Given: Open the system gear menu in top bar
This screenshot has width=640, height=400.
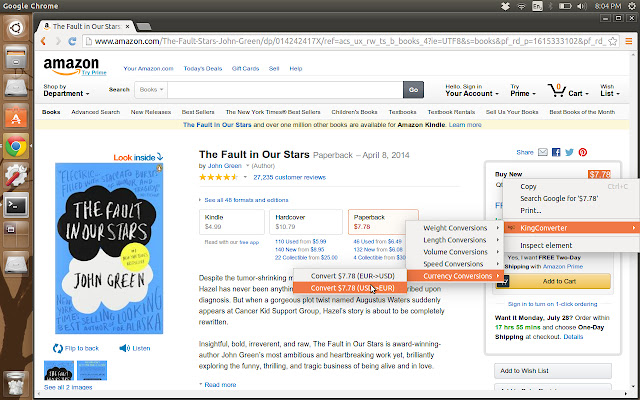Looking at the screenshot, I should (x=632, y=6).
